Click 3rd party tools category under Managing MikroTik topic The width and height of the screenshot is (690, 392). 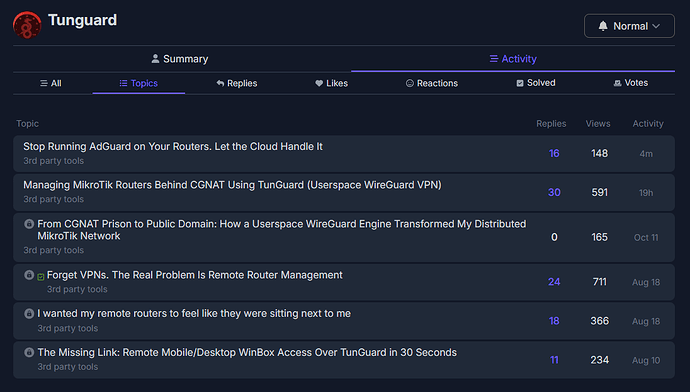[54, 199]
